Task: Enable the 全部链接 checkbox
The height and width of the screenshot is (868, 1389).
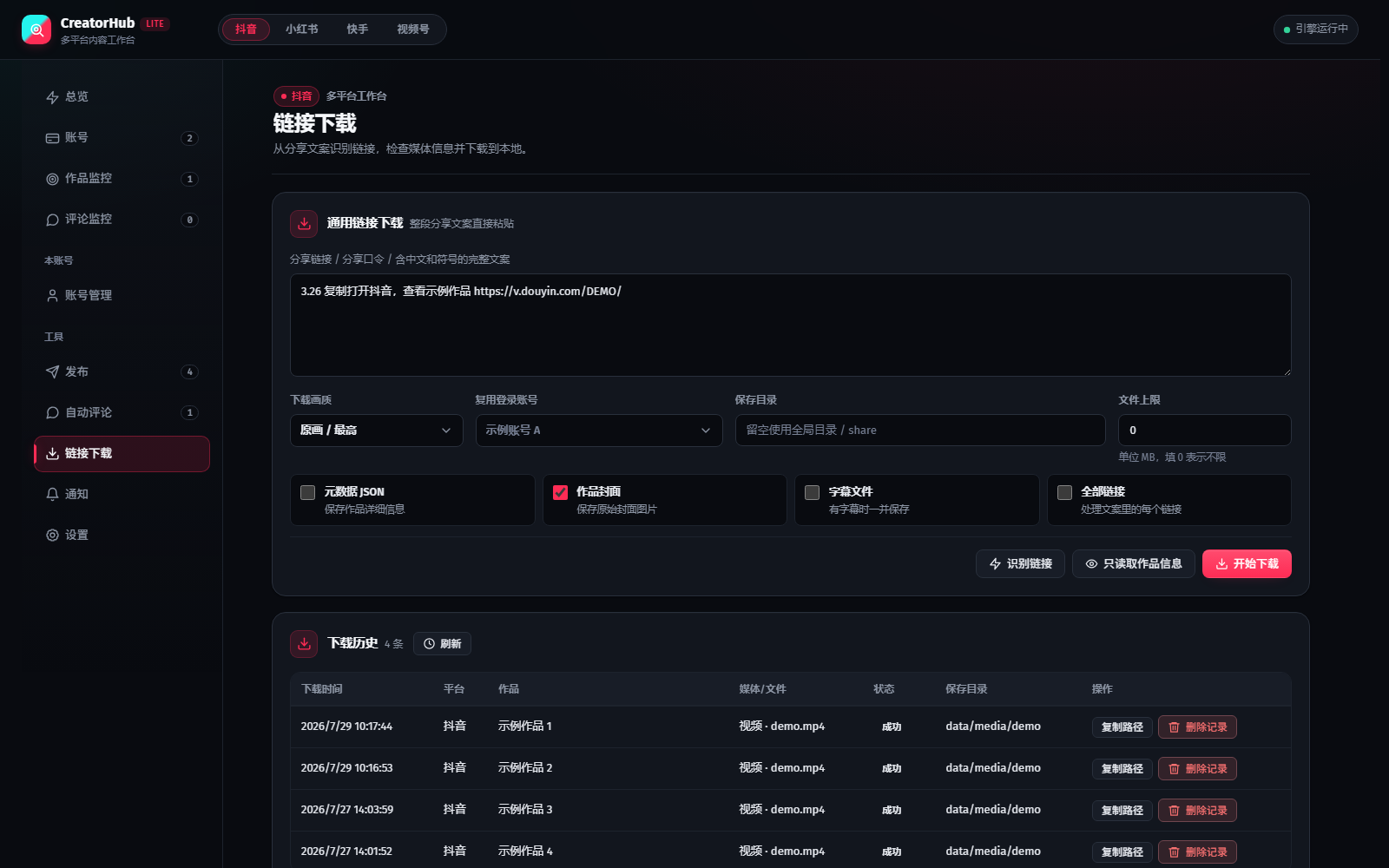Action: pyautogui.click(x=1064, y=493)
